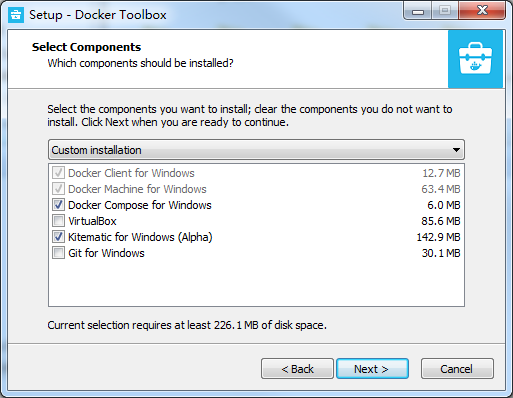
Task: Minimize the setup window
Action: [x=418, y=11]
